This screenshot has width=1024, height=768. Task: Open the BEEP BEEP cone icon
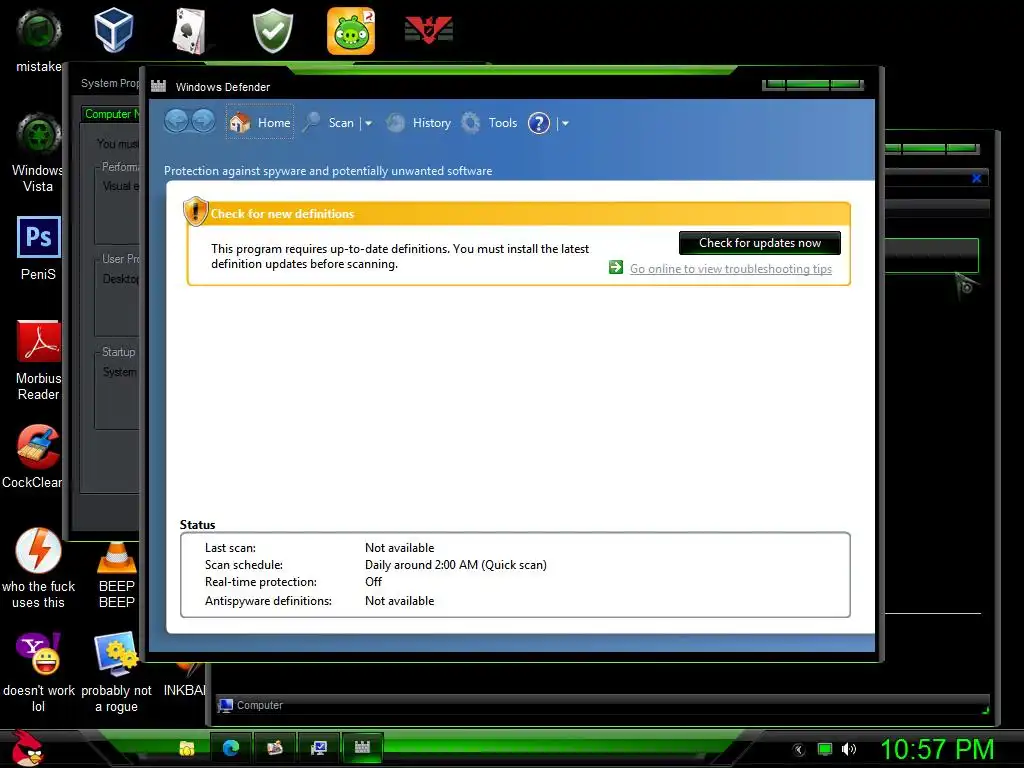coord(116,575)
